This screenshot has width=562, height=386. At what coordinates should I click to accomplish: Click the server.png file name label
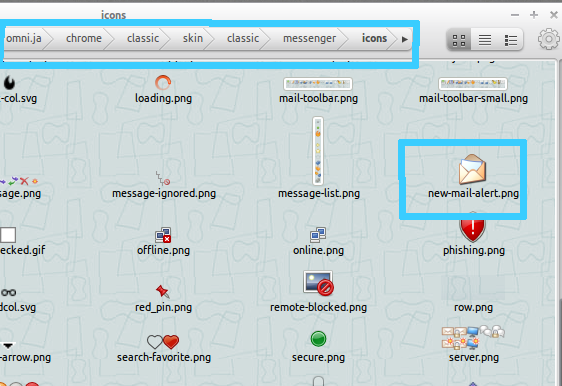click(473, 357)
